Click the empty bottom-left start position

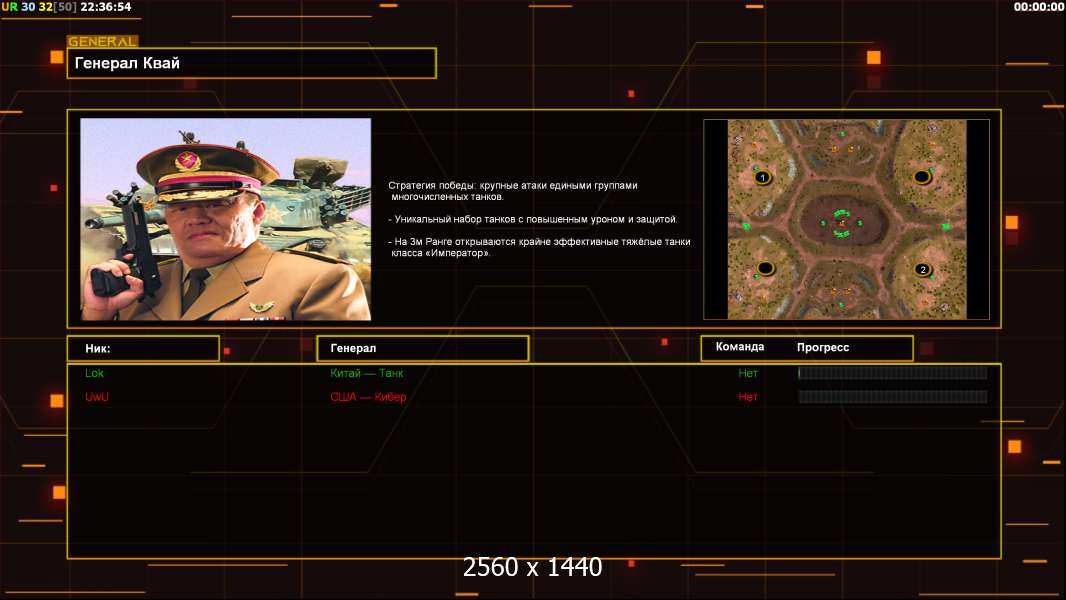tap(765, 268)
